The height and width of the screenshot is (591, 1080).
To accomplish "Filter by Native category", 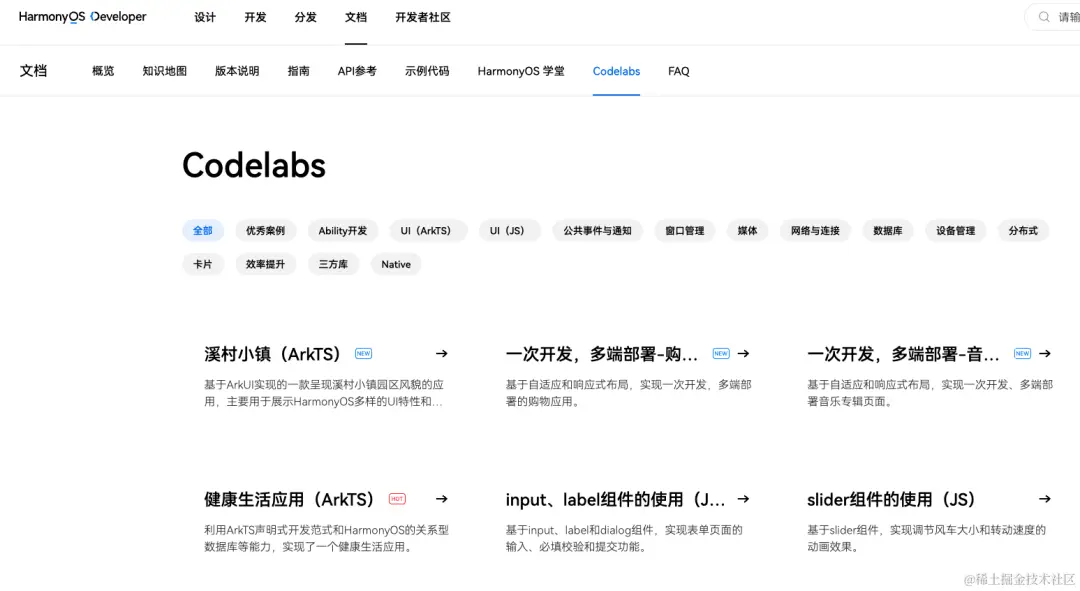I will tap(396, 264).
